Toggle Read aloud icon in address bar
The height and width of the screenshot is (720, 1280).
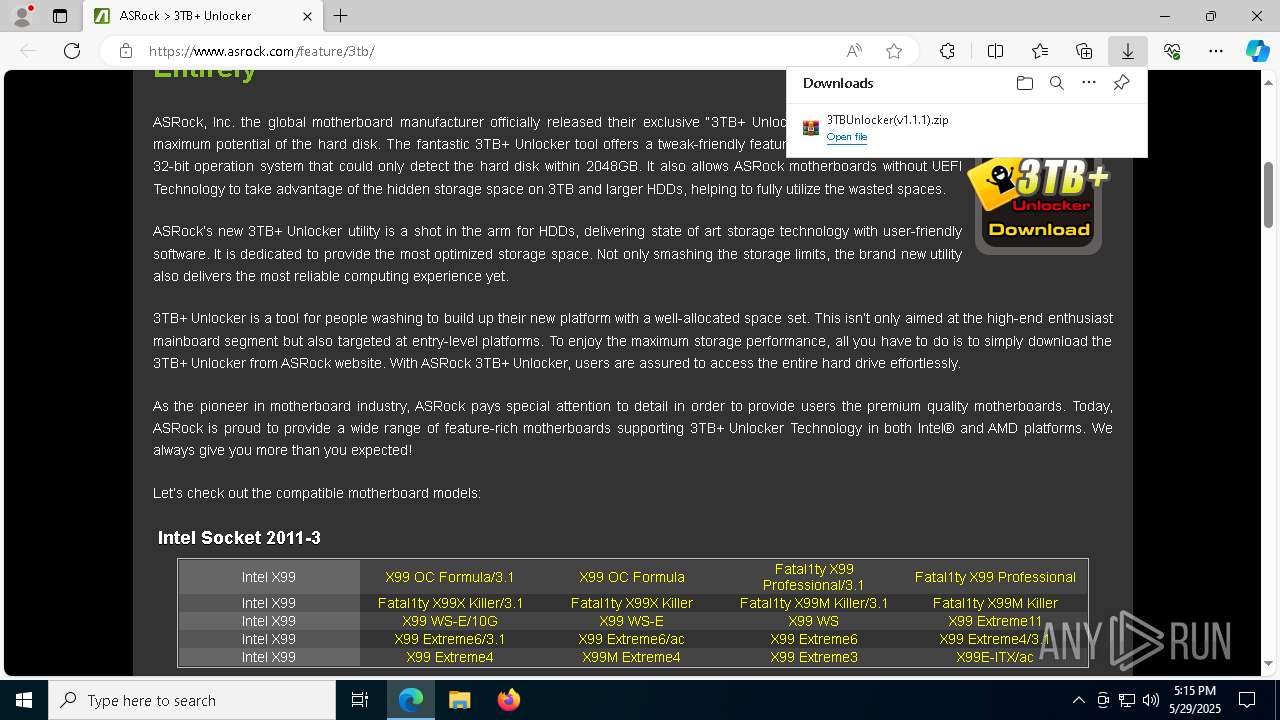(x=854, y=51)
